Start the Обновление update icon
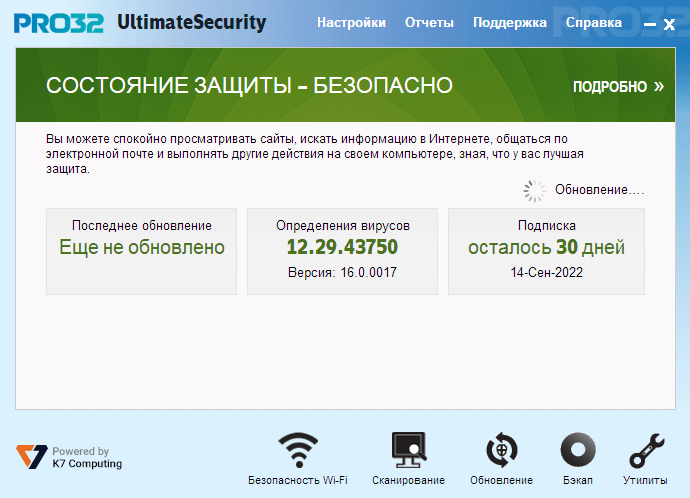This screenshot has width=690, height=498. click(502, 450)
